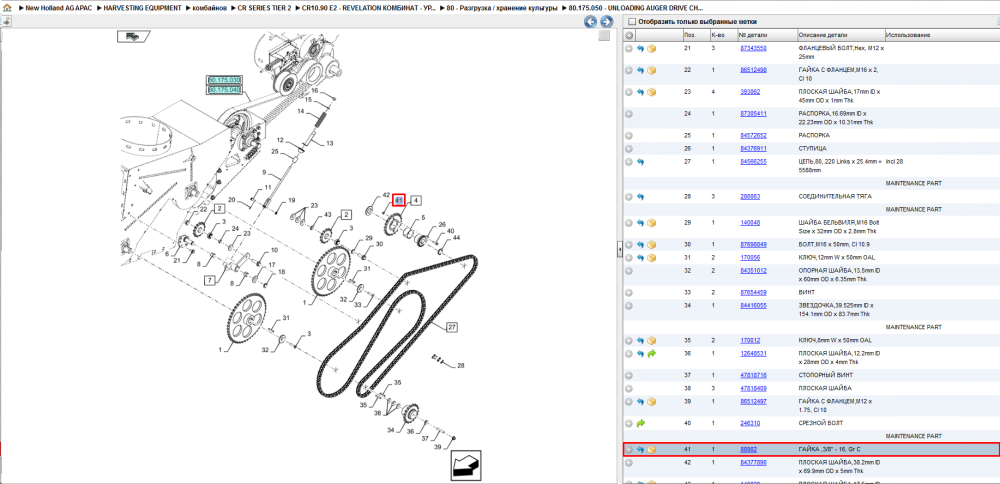Click box icon for bolt 87696849
Screen dimensions: 1000x484
tap(651, 245)
